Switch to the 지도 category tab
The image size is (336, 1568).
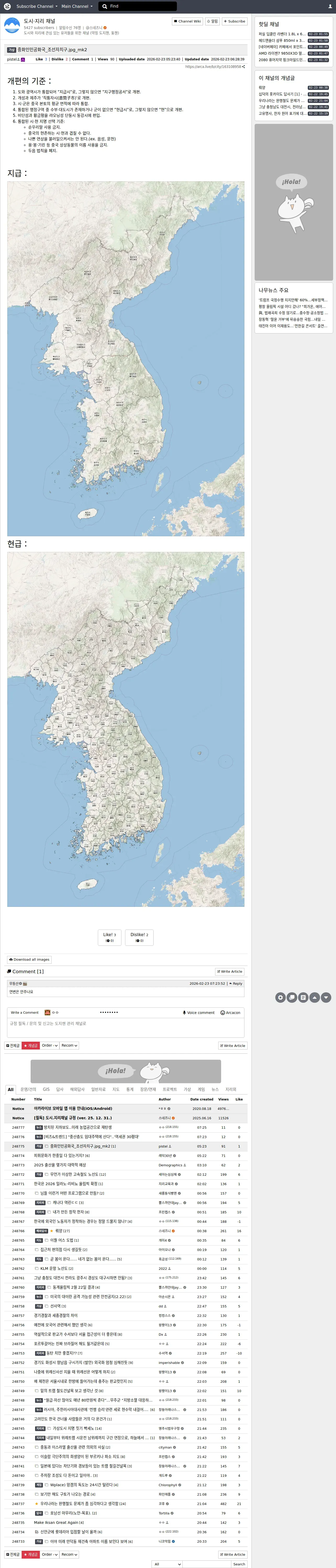coord(116,1089)
